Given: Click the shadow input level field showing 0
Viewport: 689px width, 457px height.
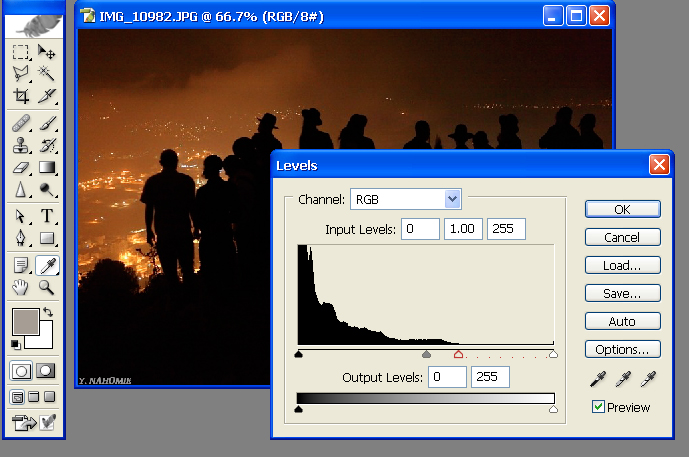Looking at the screenshot, I should point(420,229).
